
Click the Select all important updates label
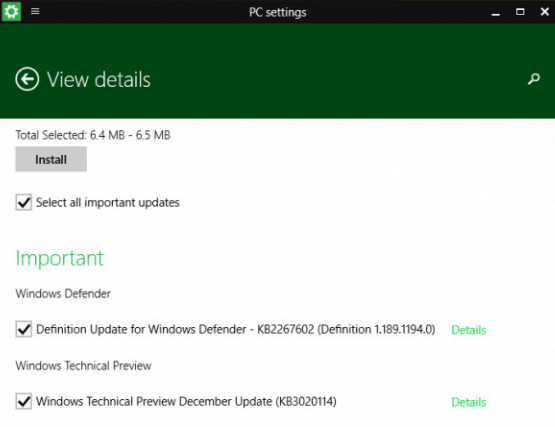[108, 203]
